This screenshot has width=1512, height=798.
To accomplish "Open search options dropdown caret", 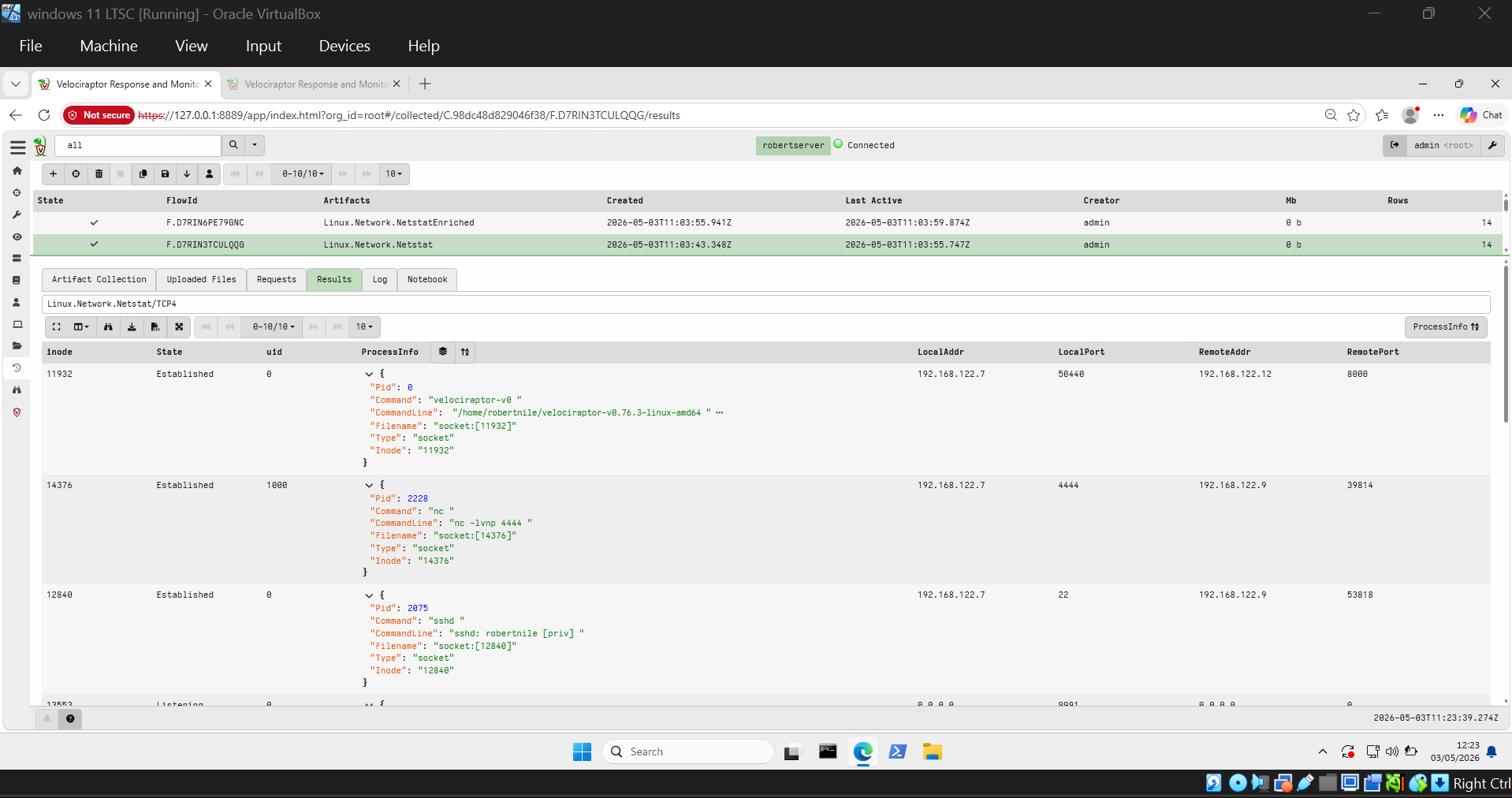I will (255, 145).
